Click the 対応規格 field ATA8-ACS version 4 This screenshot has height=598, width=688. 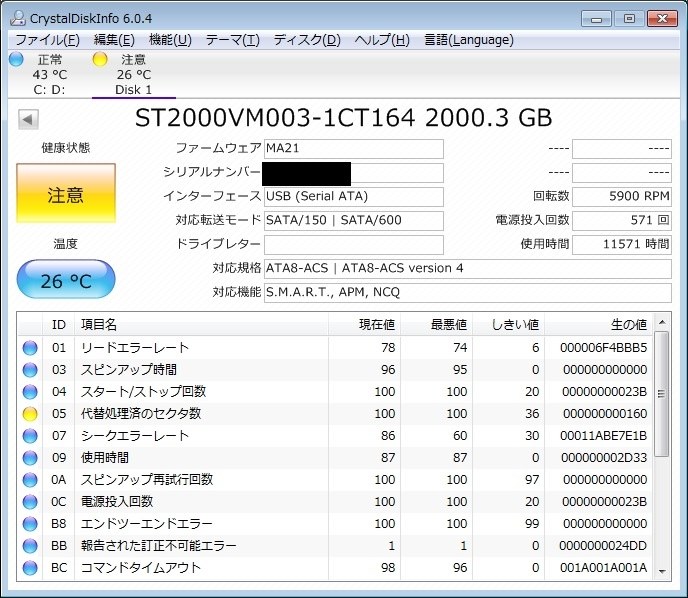[x=468, y=269]
